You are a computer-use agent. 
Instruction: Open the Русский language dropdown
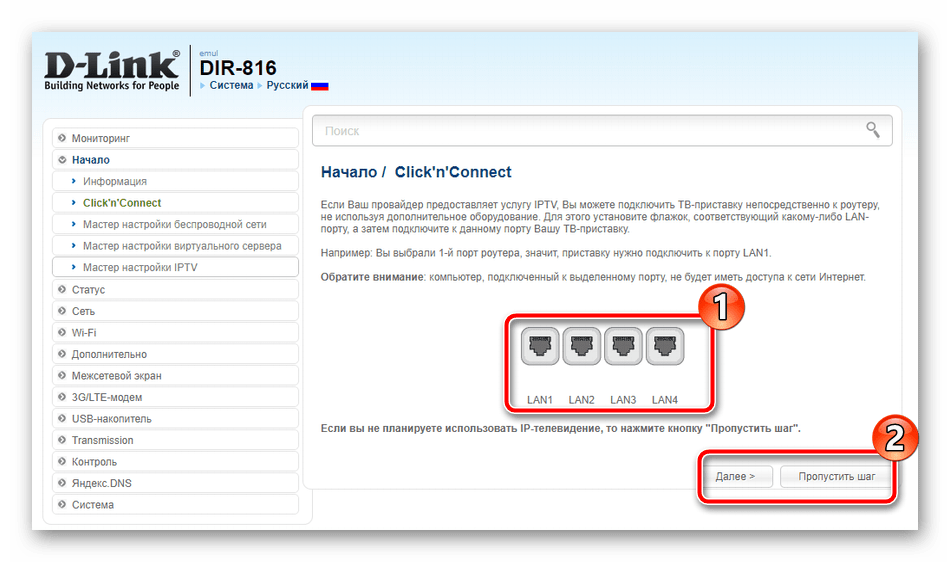(287, 85)
